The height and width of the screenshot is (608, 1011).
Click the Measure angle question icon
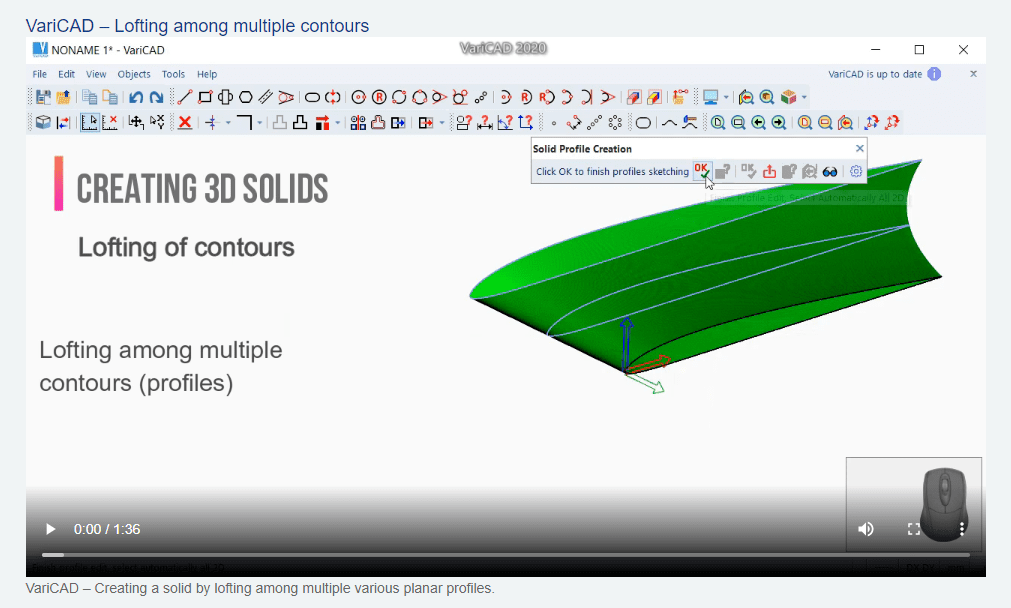505,123
